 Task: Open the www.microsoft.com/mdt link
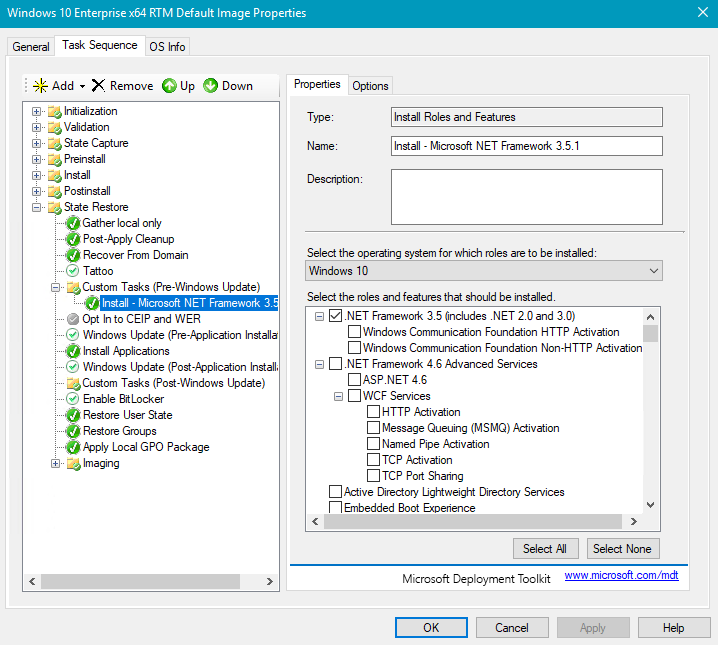tap(621, 575)
